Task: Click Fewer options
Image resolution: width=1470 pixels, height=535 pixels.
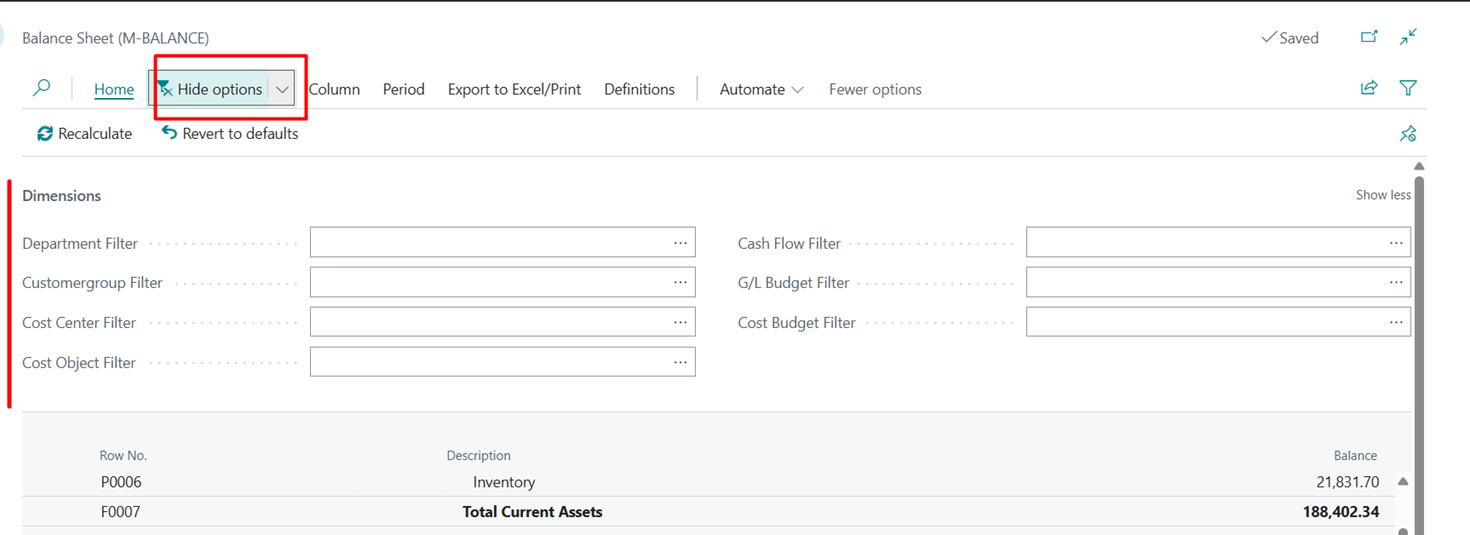Action: pyautogui.click(x=875, y=89)
